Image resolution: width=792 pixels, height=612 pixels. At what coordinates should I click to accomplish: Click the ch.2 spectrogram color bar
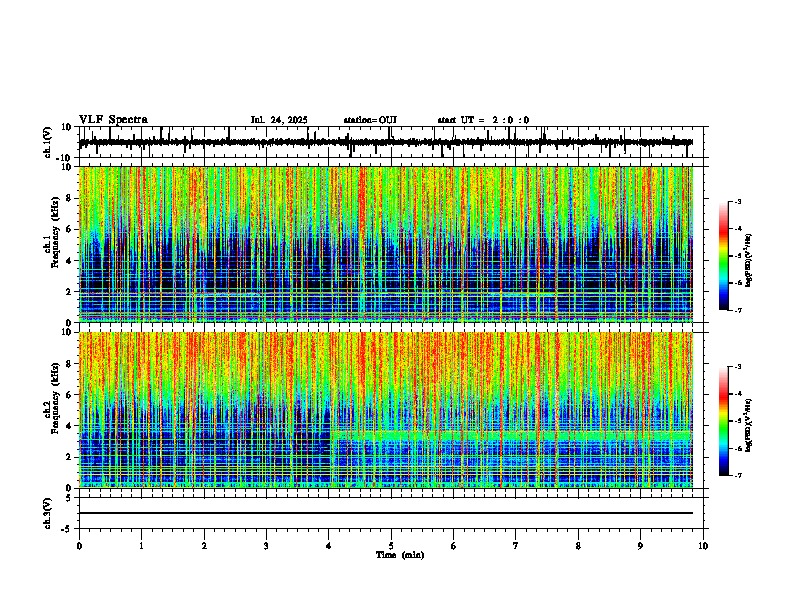723,421
